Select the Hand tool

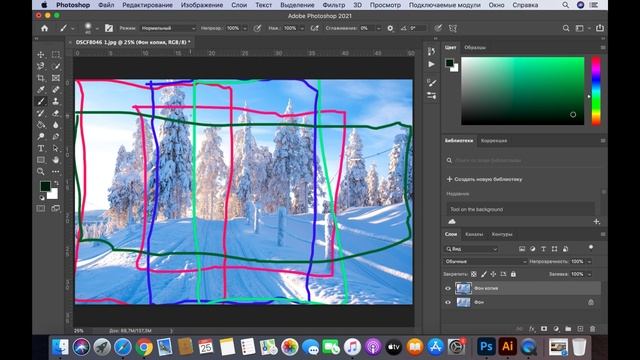point(56,160)
